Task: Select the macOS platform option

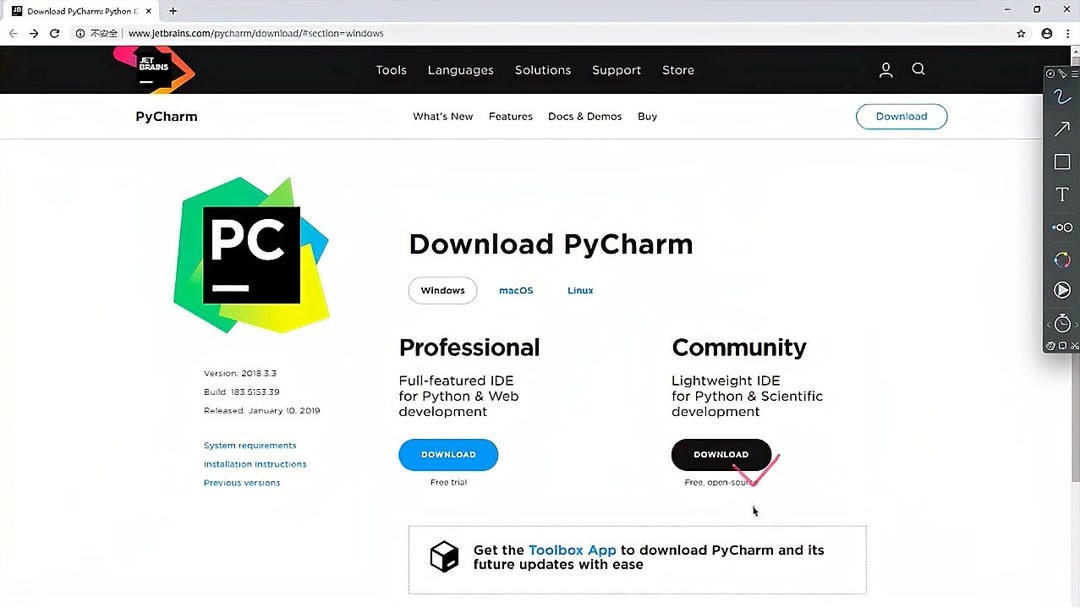Action: pos(516,290)
